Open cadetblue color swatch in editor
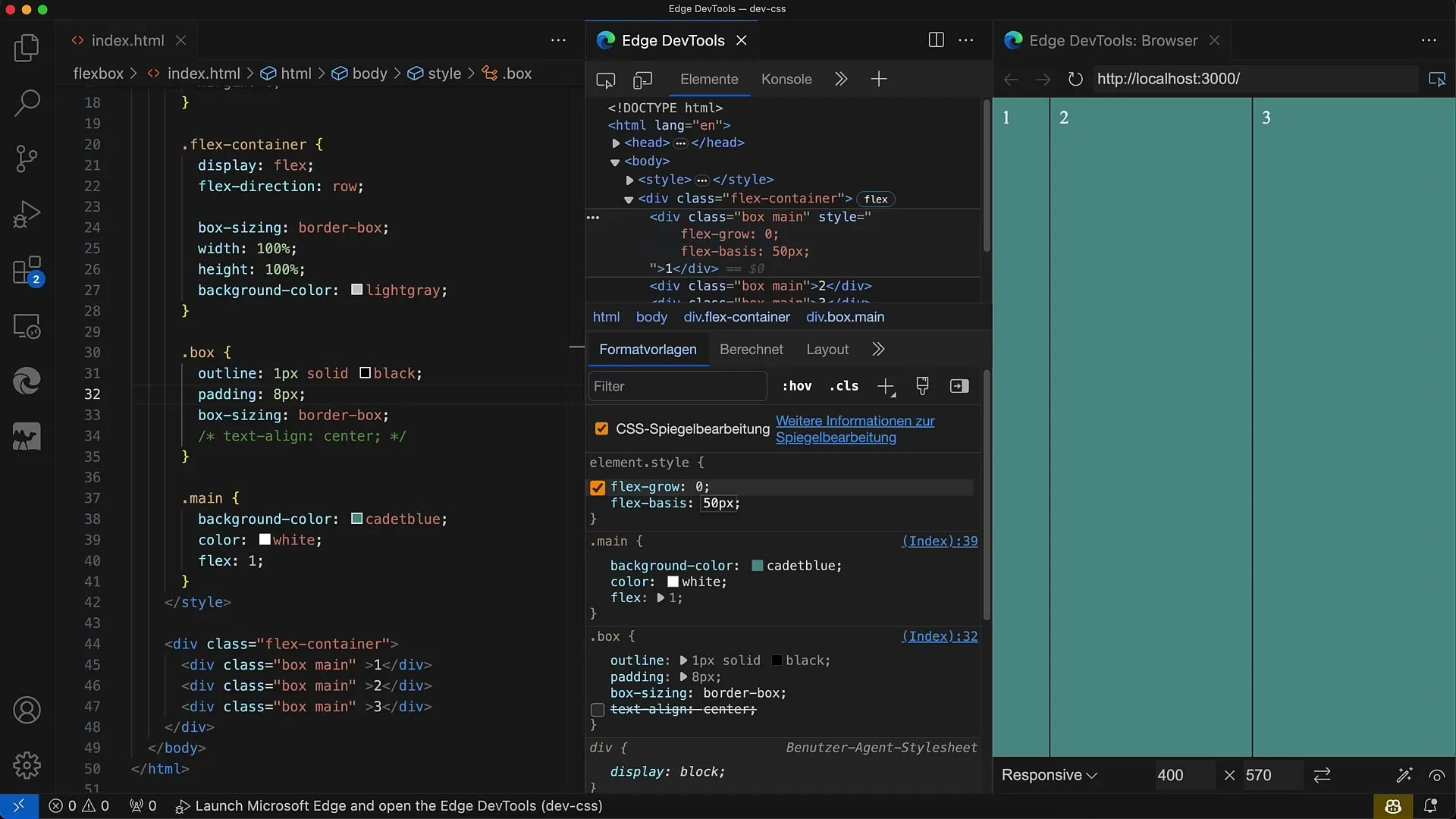The height and width of the screenshot is (819, 1456). tap(356, 519)
